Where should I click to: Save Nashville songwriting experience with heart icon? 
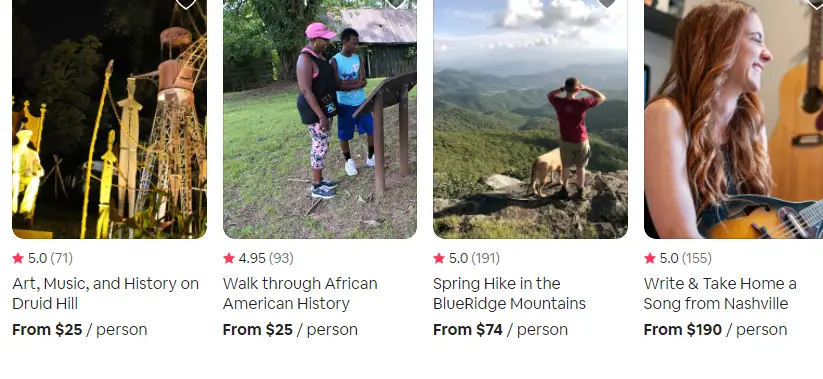(x=816, y=3)
